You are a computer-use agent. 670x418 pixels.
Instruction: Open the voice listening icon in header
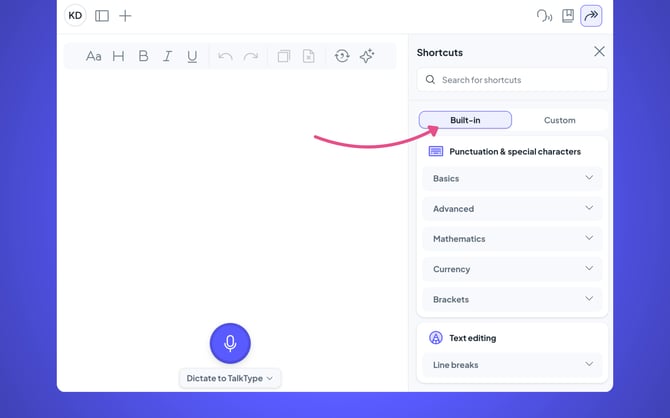(x=544, y=16)
